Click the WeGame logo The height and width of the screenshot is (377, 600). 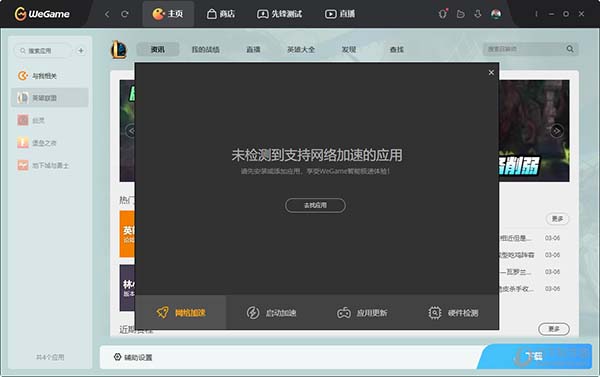[42, 14]
